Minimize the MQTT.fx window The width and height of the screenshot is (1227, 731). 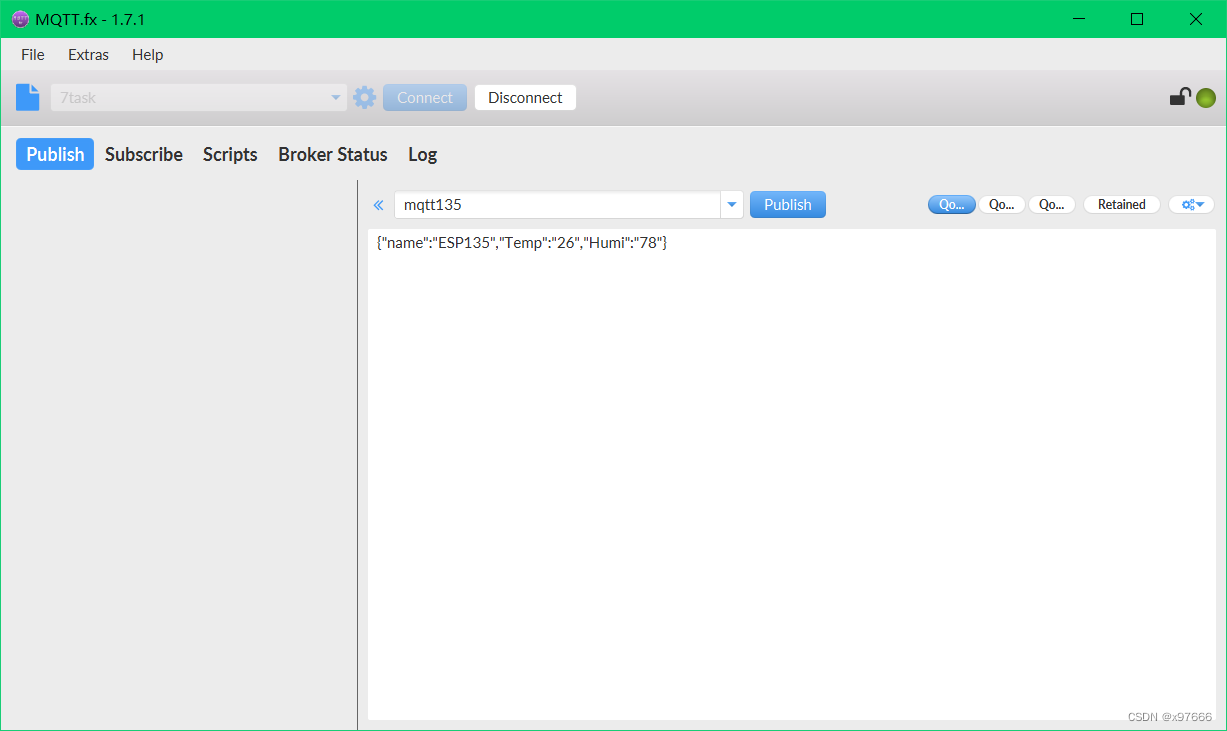click(1079, 19)
